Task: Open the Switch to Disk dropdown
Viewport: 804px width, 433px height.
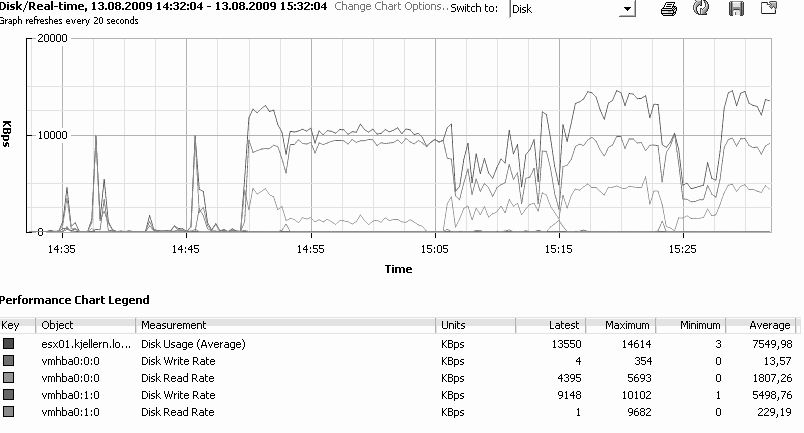Action: (627, 9)
